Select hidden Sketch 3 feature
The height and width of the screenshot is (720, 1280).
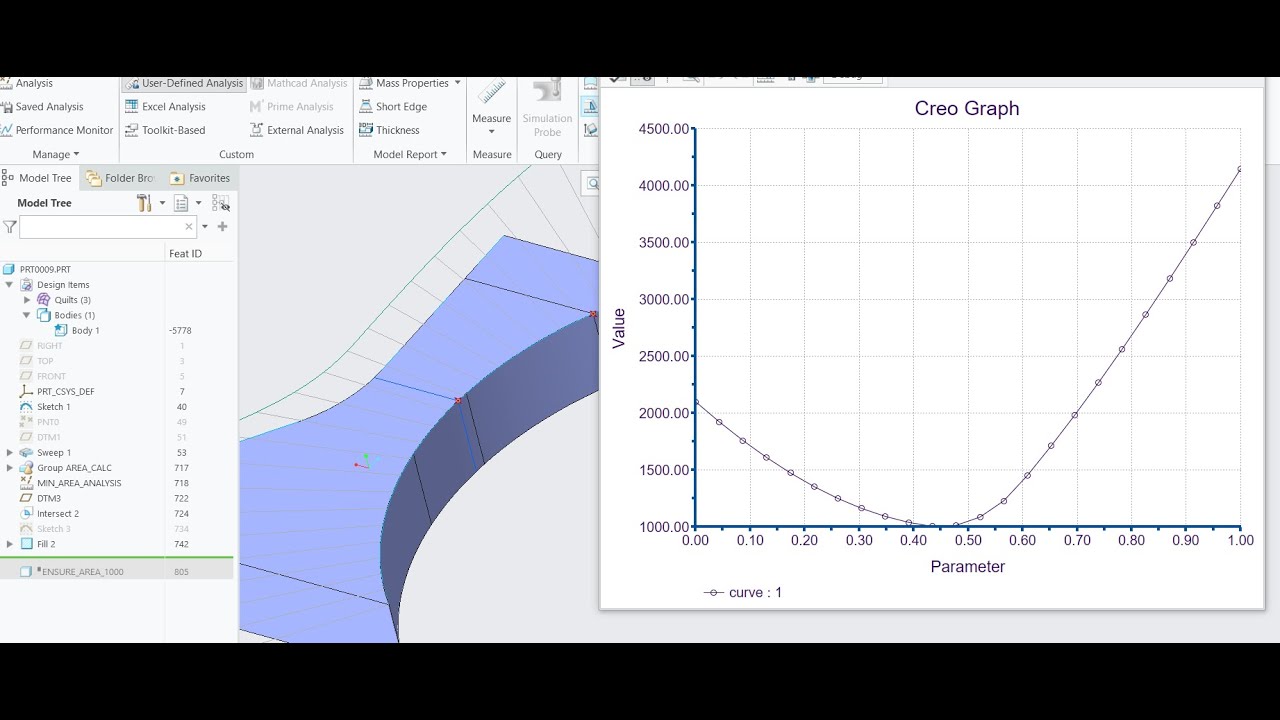point(45,529)
